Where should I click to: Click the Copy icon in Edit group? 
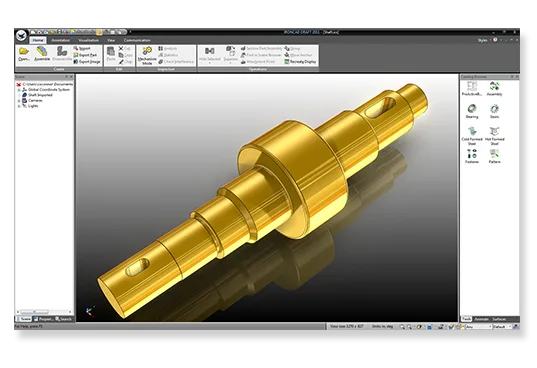pyautogui.click(x=121, y=55)
